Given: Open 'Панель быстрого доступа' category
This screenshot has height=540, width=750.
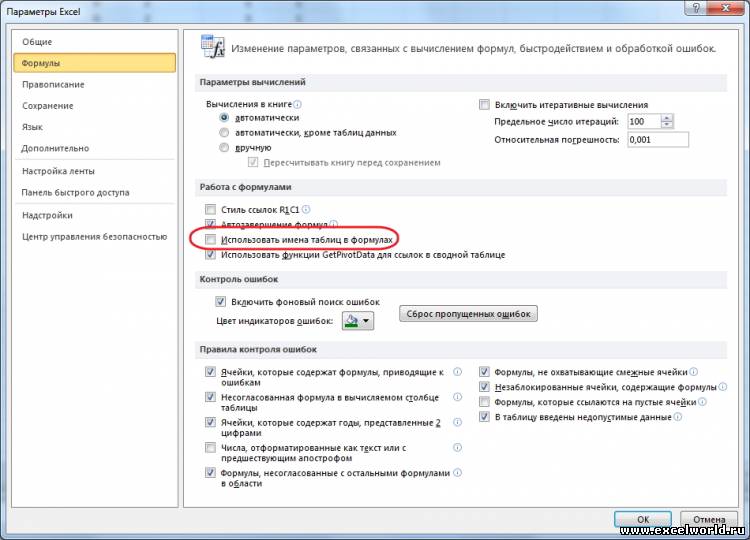Looking at the screenshot, I should coord(95,192).
